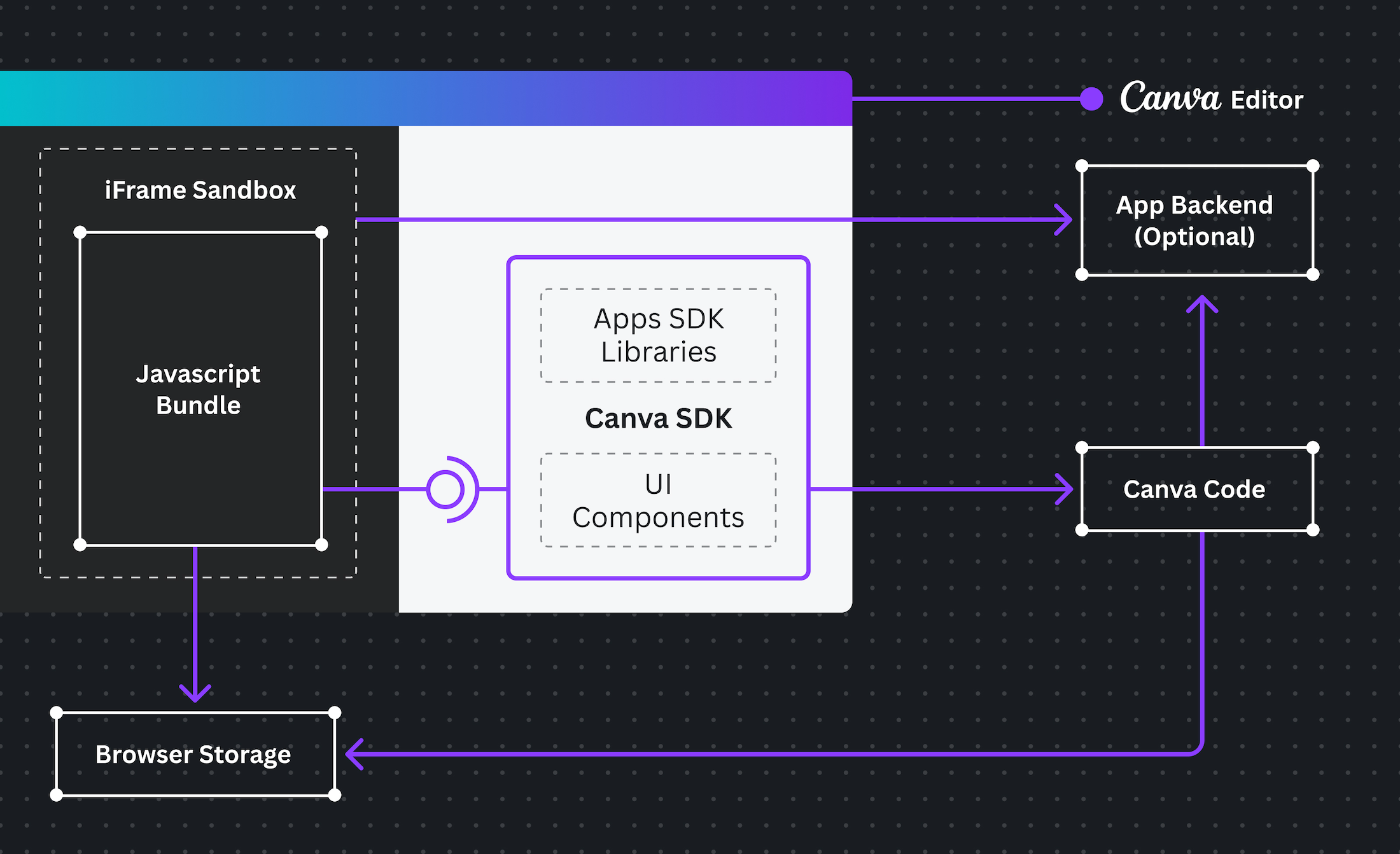Click the 'Apps SDK Libraries' dashed box
Screen dimensions: 1400x854
658,335
